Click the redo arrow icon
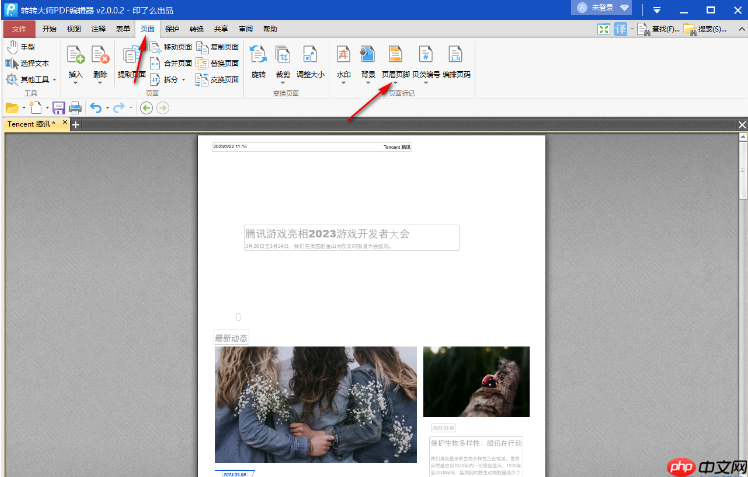 click(119, 108)
